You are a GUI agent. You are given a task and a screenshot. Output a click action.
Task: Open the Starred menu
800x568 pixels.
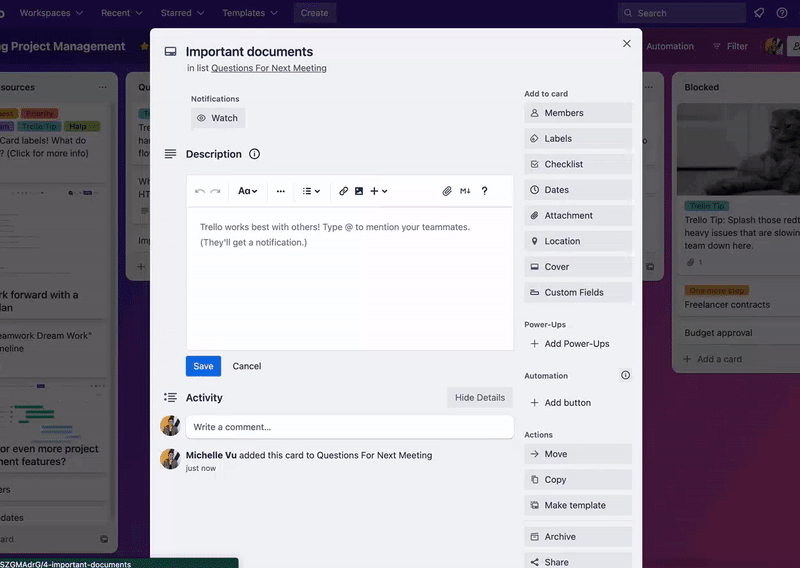click(x=182, y=13)
